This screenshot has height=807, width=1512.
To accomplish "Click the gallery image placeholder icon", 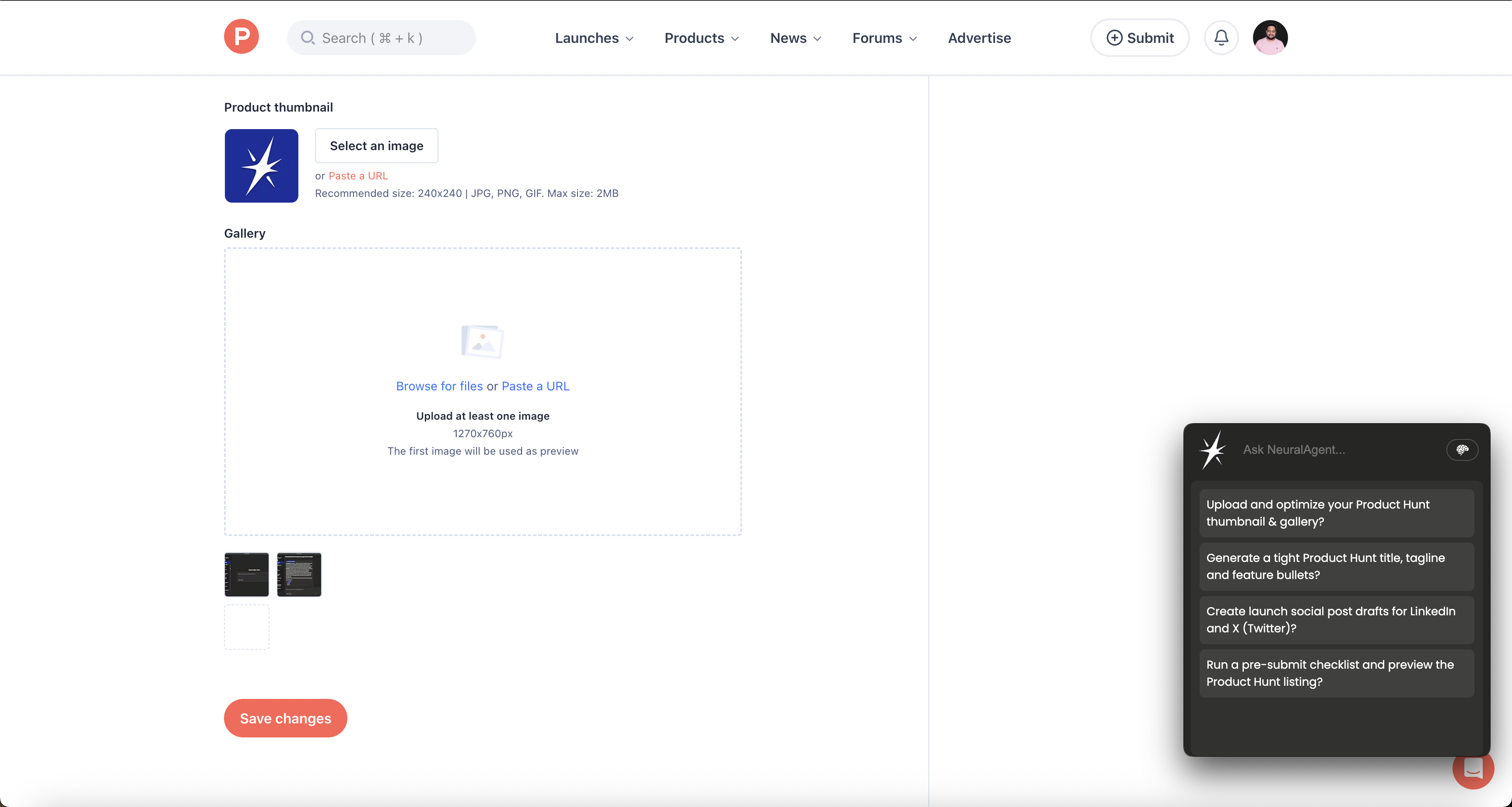I will 483,341.
